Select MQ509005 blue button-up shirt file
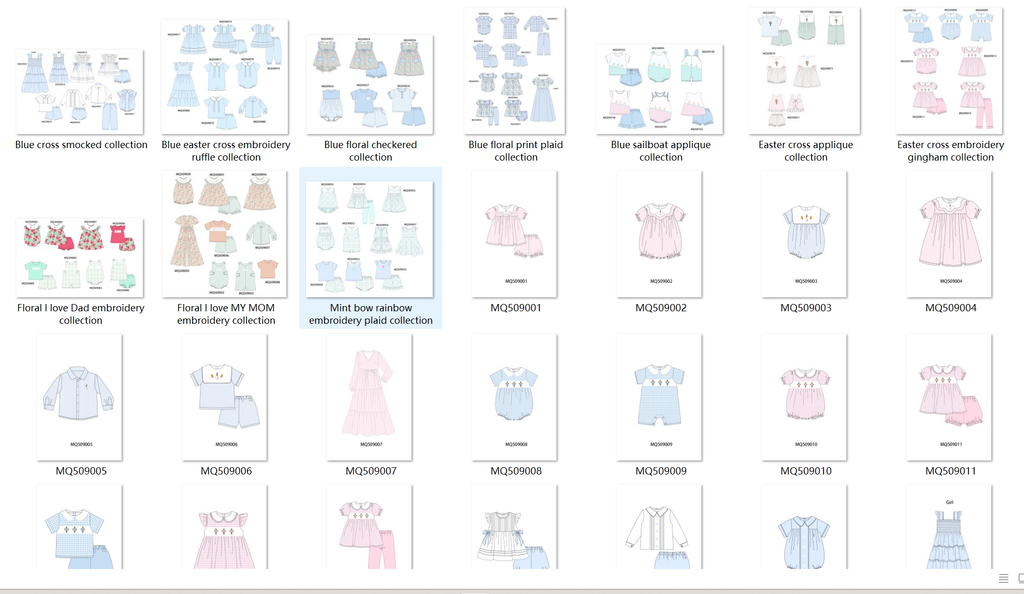The width and height of the screenshot is (1024, 594). point(80,396)
